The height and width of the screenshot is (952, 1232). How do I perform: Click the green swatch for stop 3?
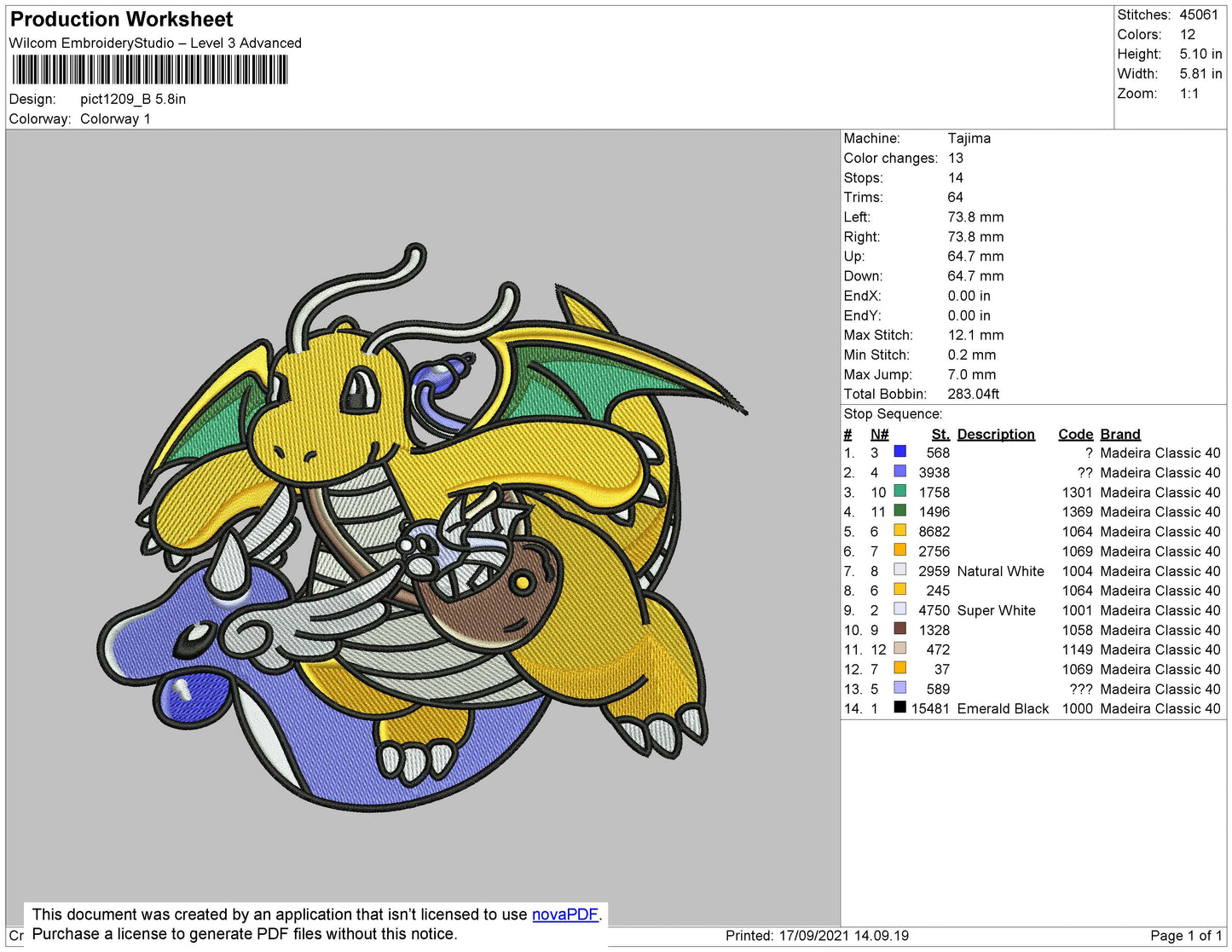click(x=900, y=492)
